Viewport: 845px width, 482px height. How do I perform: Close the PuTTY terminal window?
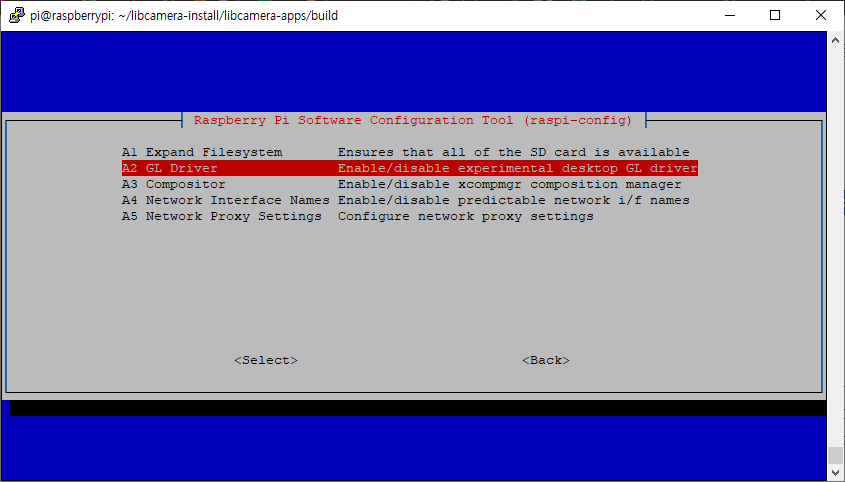click(x=821, y=15)
